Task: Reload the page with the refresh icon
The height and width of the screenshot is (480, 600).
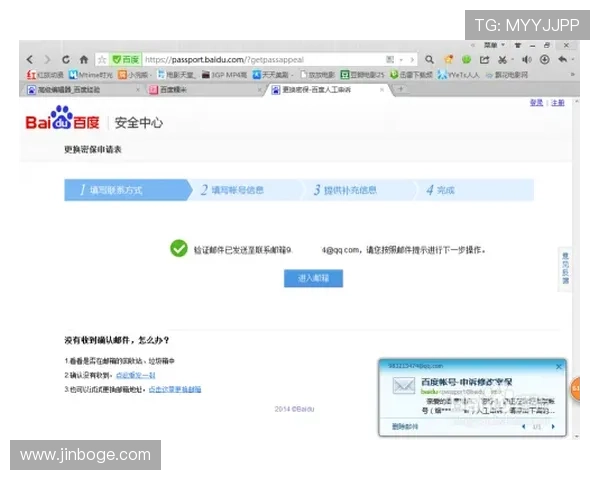Action: pyautogui.click(x=66, y=60)
